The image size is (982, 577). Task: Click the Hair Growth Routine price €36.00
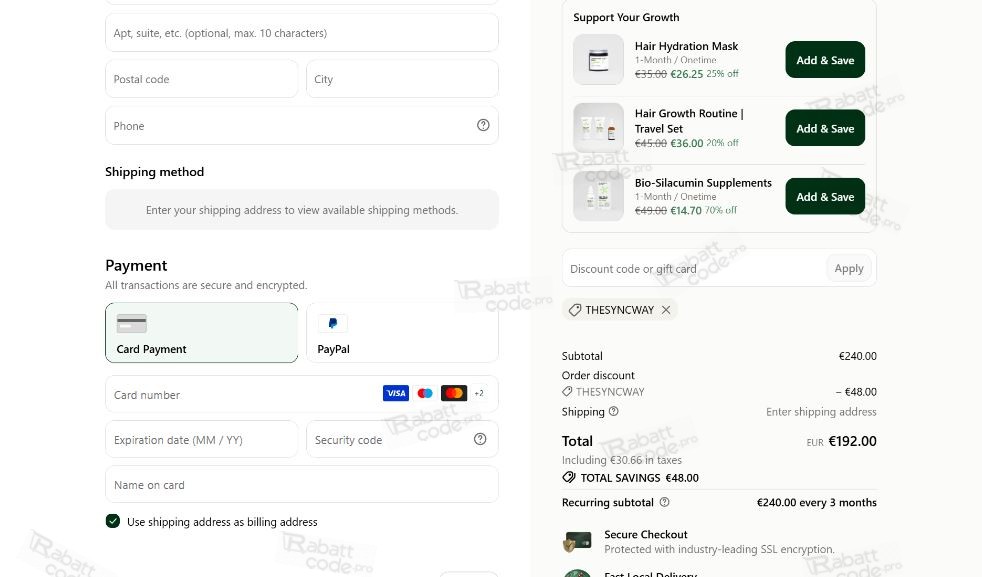(x=686, y=143)
